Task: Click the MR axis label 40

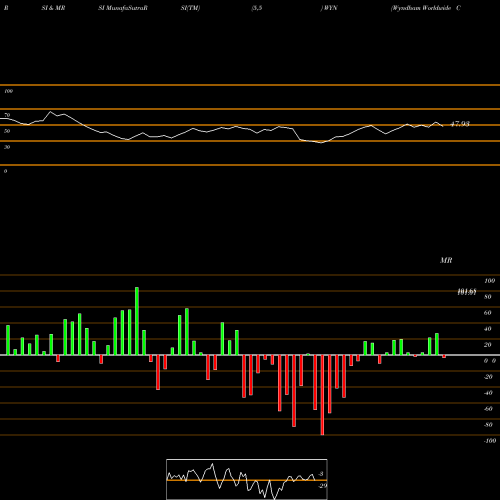Action: tap(488, 329)
